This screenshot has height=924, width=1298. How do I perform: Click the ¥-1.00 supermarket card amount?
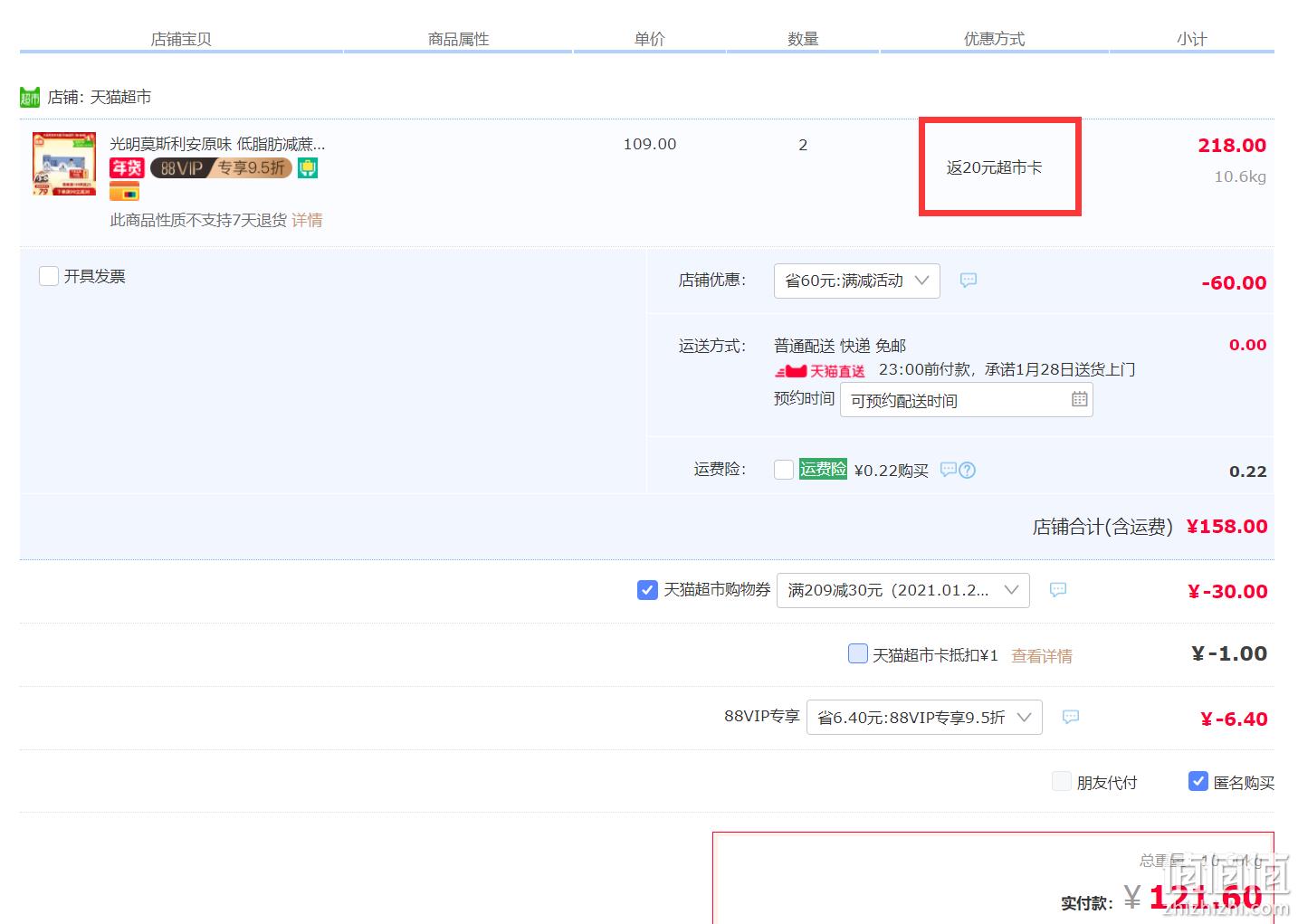pos(1229,653)
